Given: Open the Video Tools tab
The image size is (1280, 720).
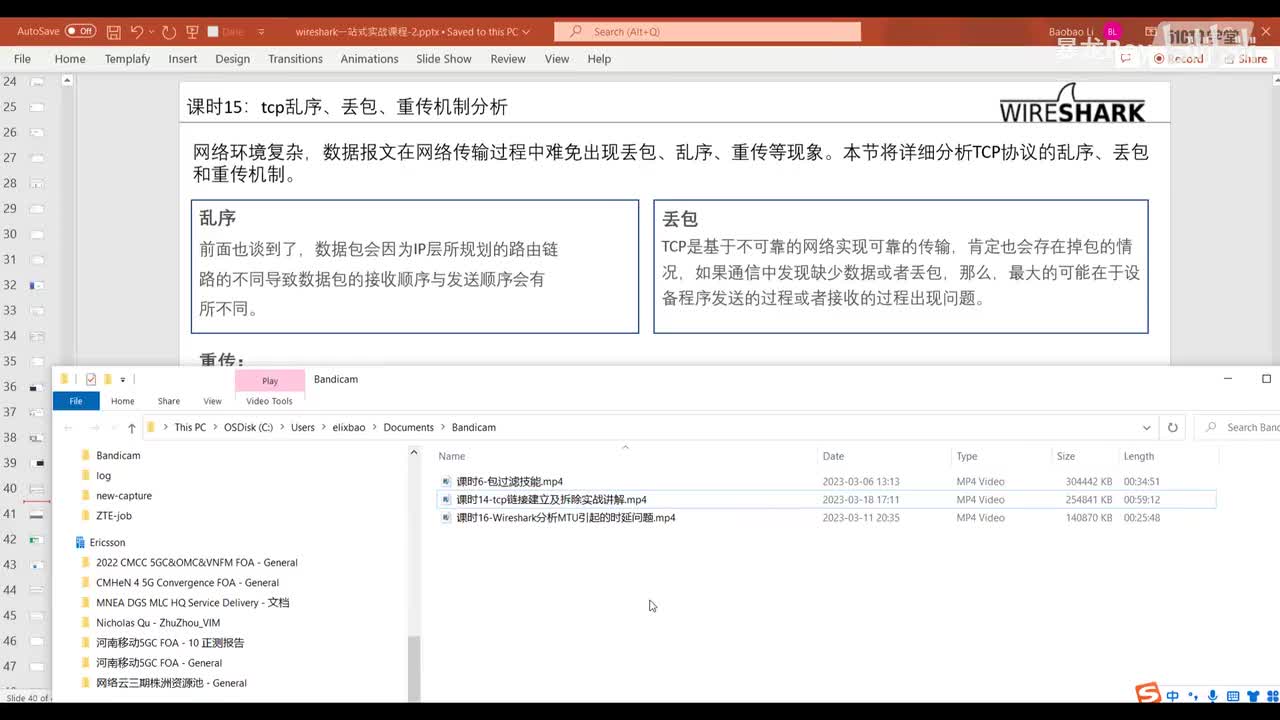Looking at the screenshot, I should [x=269, y=401].
